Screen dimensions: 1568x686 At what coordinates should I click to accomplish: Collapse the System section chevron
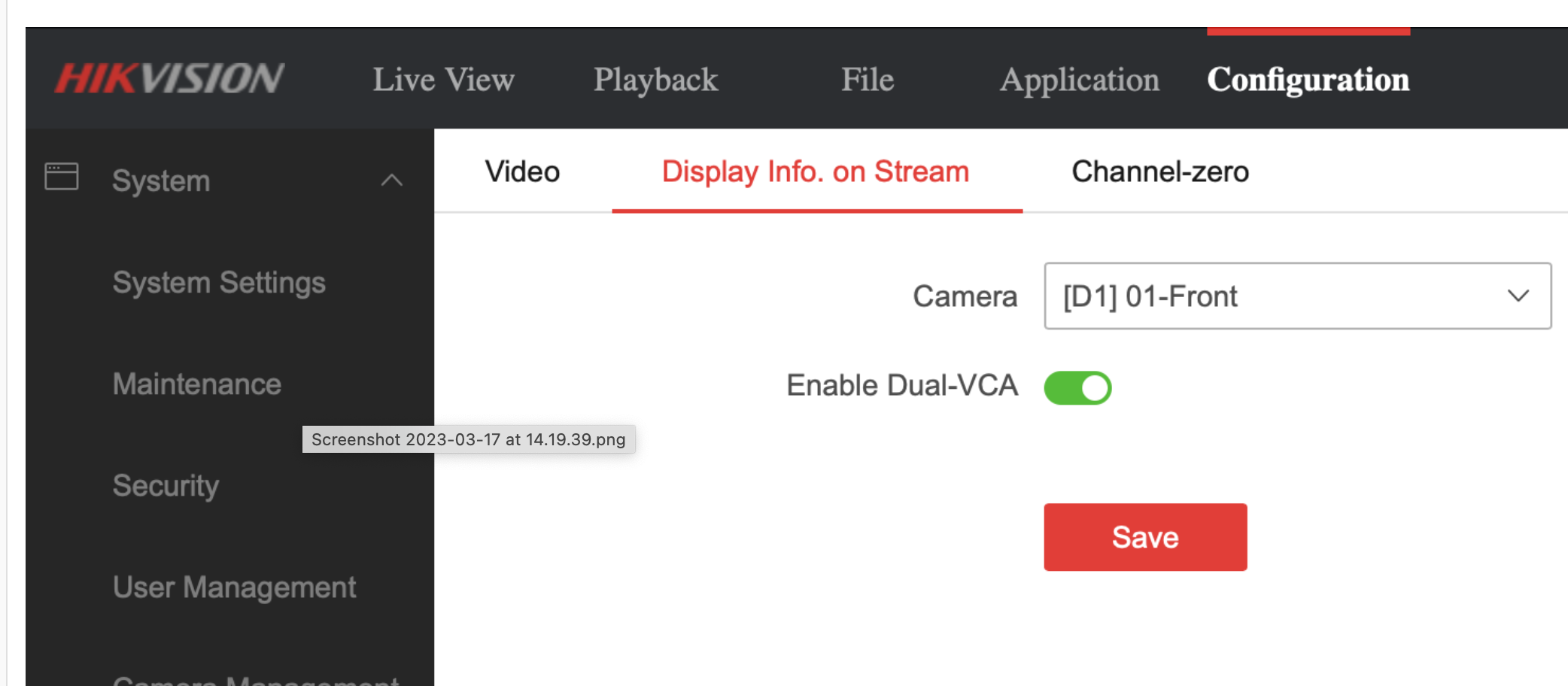(392, 181)
